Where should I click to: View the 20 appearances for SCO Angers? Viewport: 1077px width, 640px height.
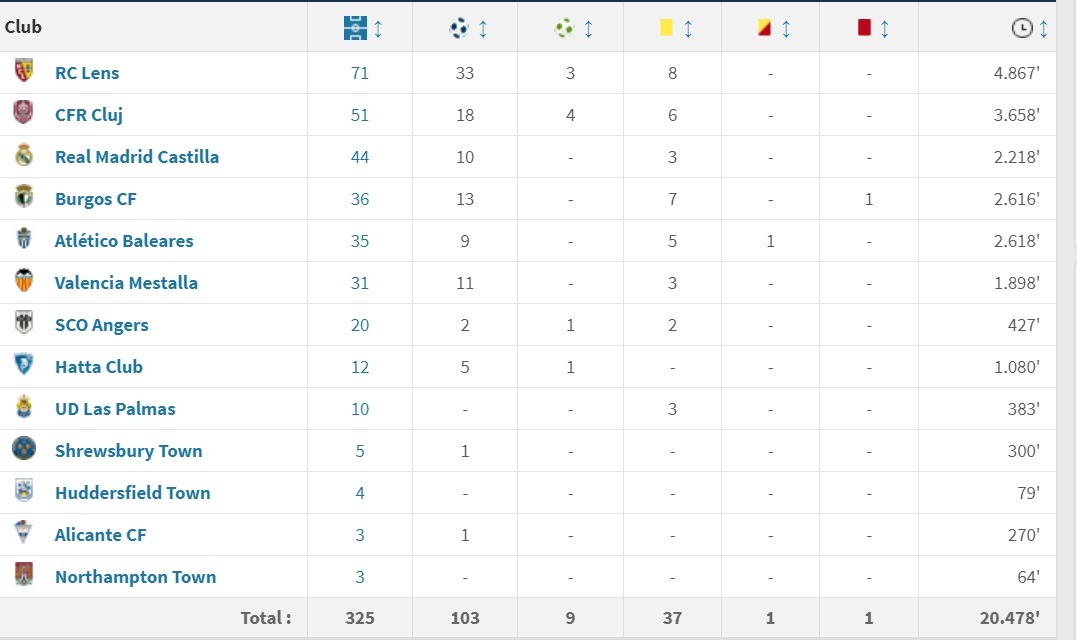360,325
